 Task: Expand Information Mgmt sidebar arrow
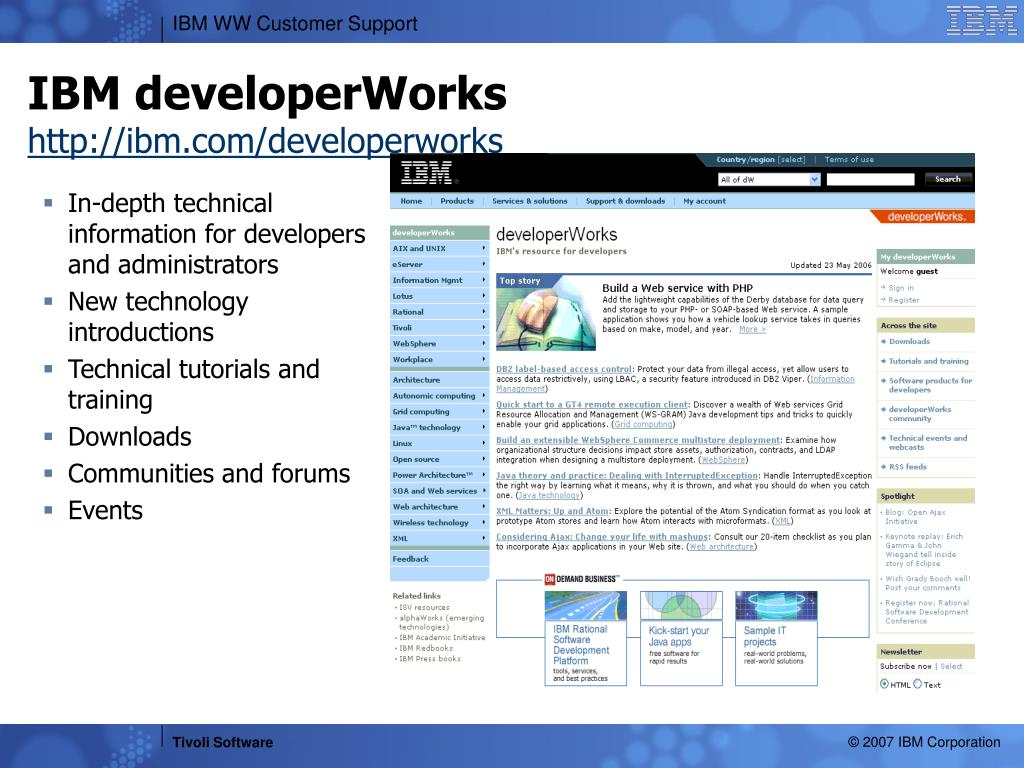point(483,280)
